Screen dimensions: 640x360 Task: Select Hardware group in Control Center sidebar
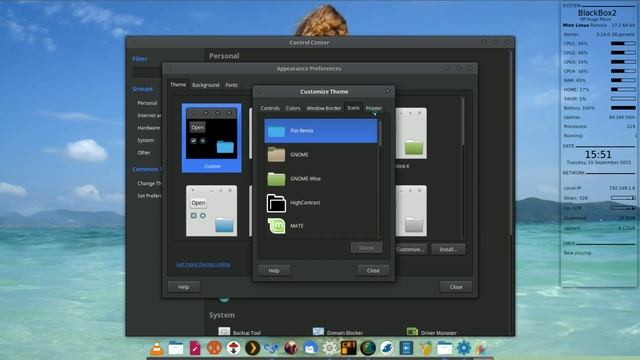click(149, 128)
